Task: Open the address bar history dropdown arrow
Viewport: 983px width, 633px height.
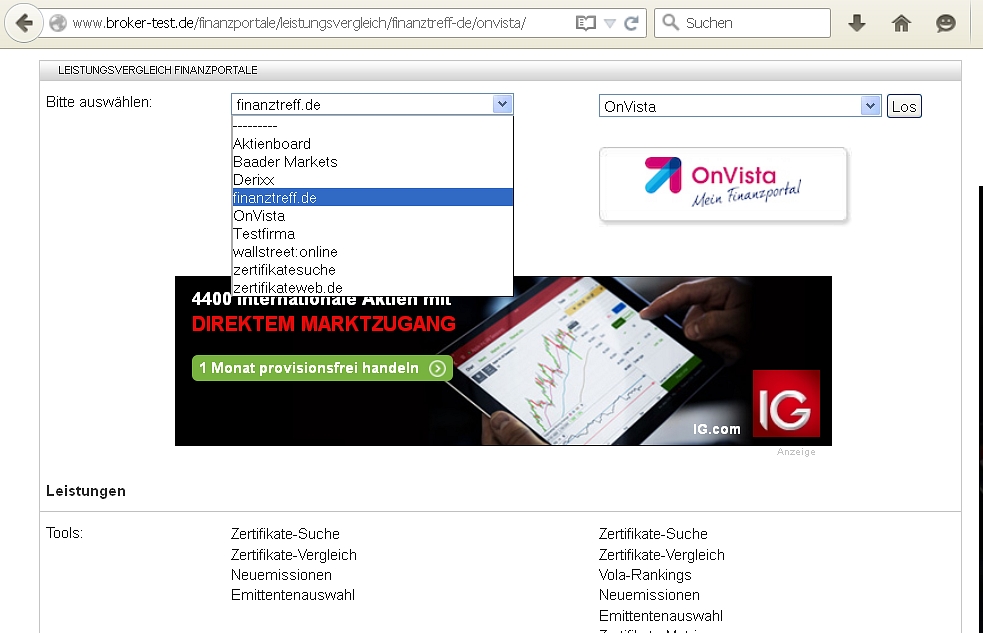Action: pyautogui.click(x=609, y=24)
